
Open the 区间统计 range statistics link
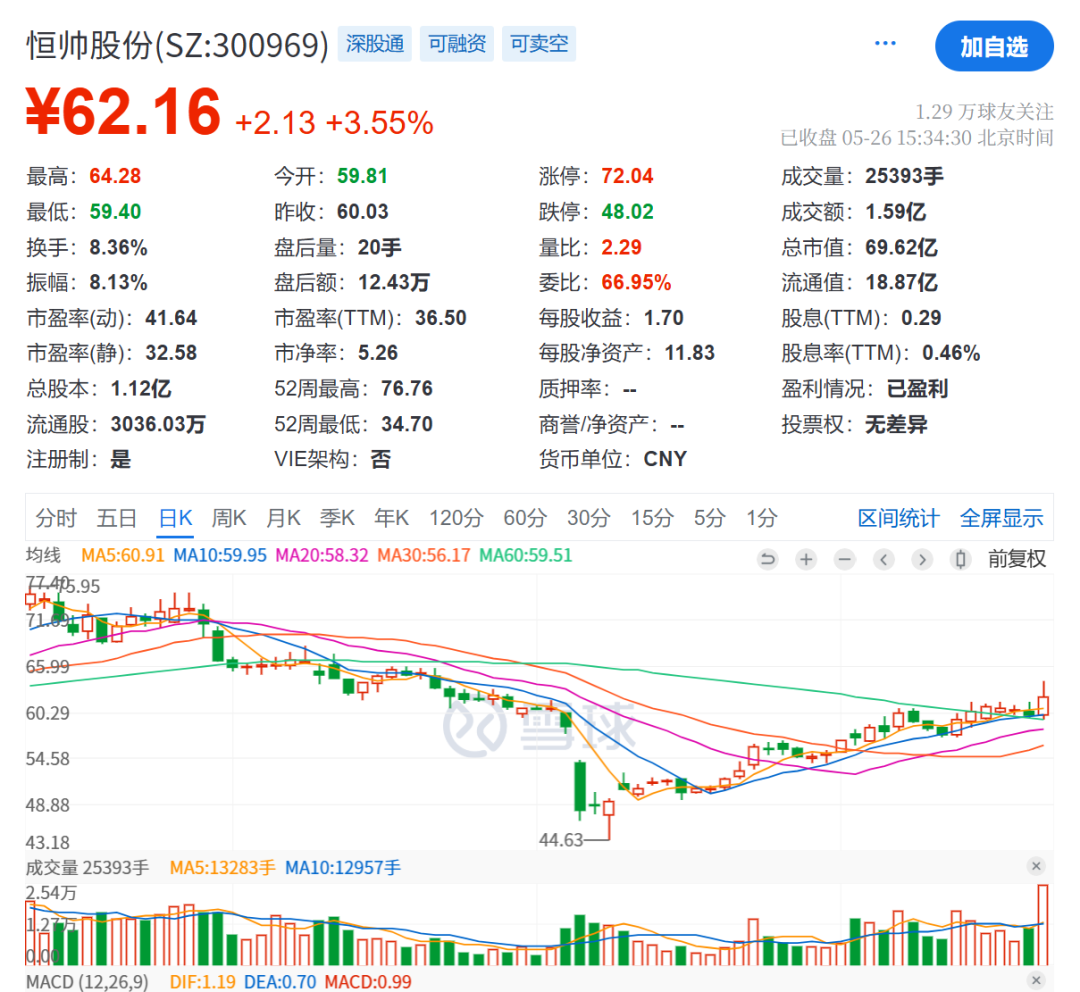[898, 518]
